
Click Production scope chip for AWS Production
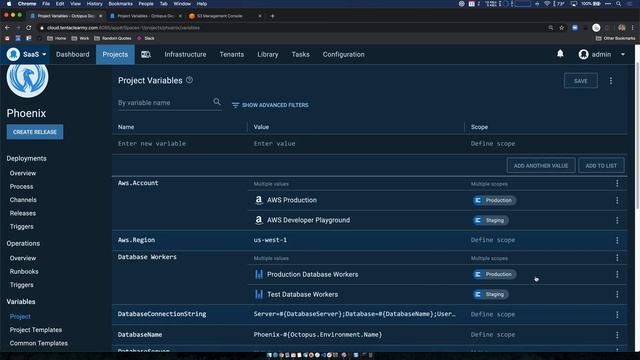(494, 200)
